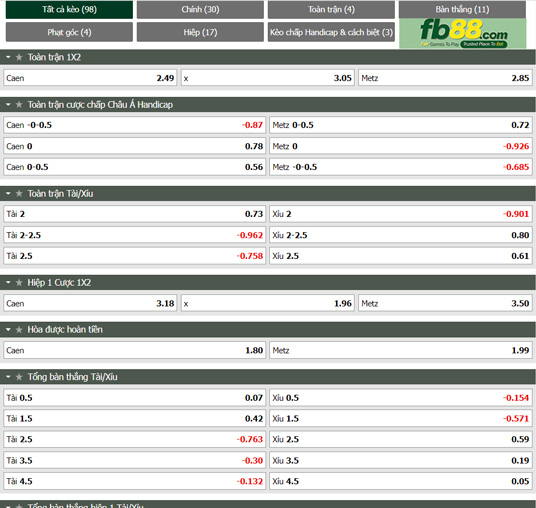Choose Xỉu 3.5 at 0.19
This screenshot has height=508, width=536.
401,460
